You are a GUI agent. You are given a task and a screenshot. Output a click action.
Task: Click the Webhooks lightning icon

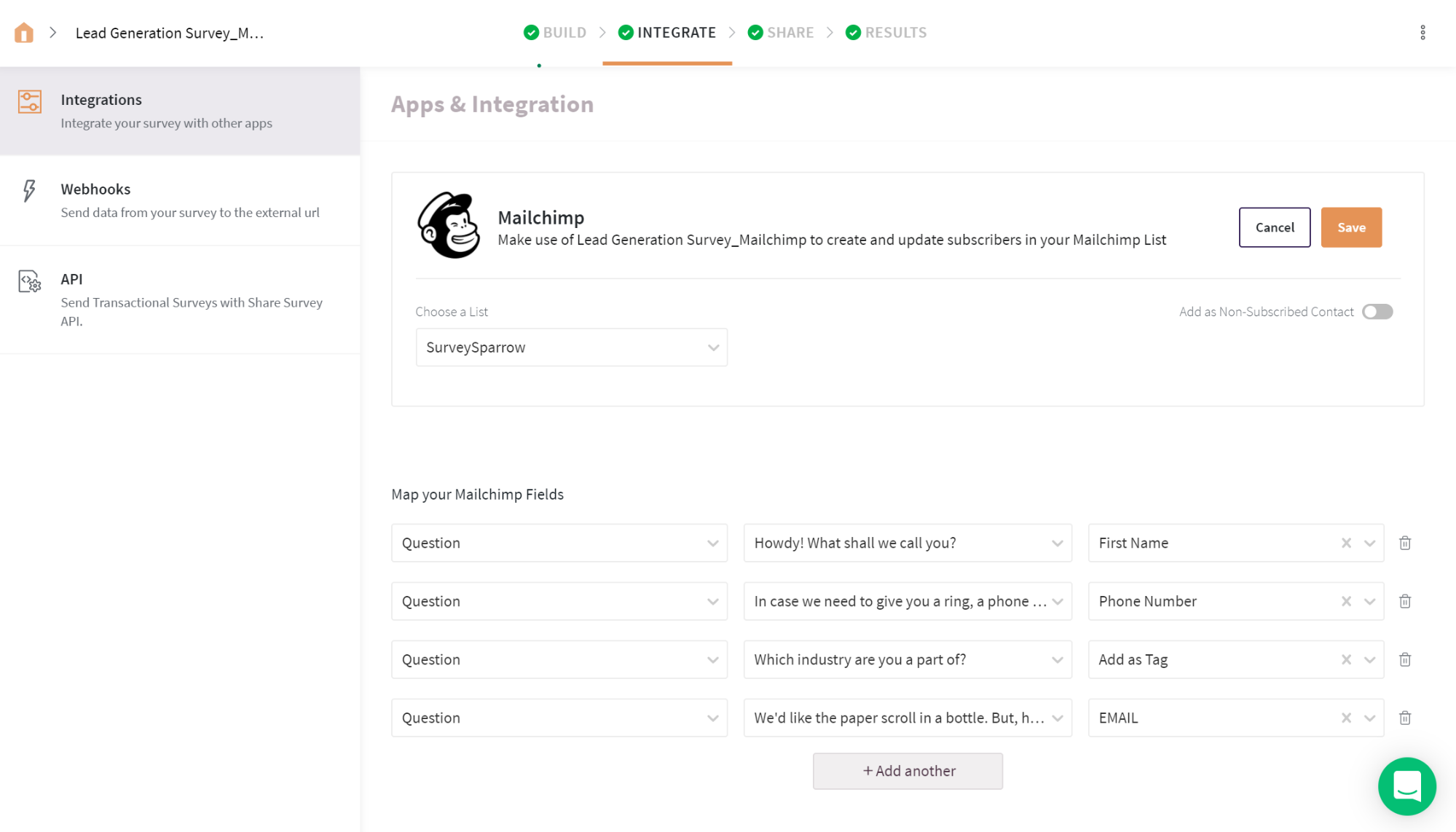coord(29,191)
